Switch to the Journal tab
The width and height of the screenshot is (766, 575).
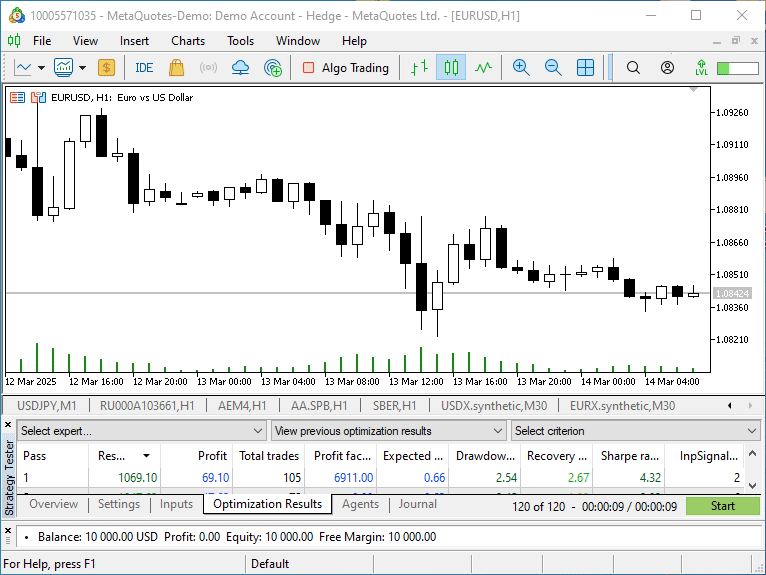[417, 504]
